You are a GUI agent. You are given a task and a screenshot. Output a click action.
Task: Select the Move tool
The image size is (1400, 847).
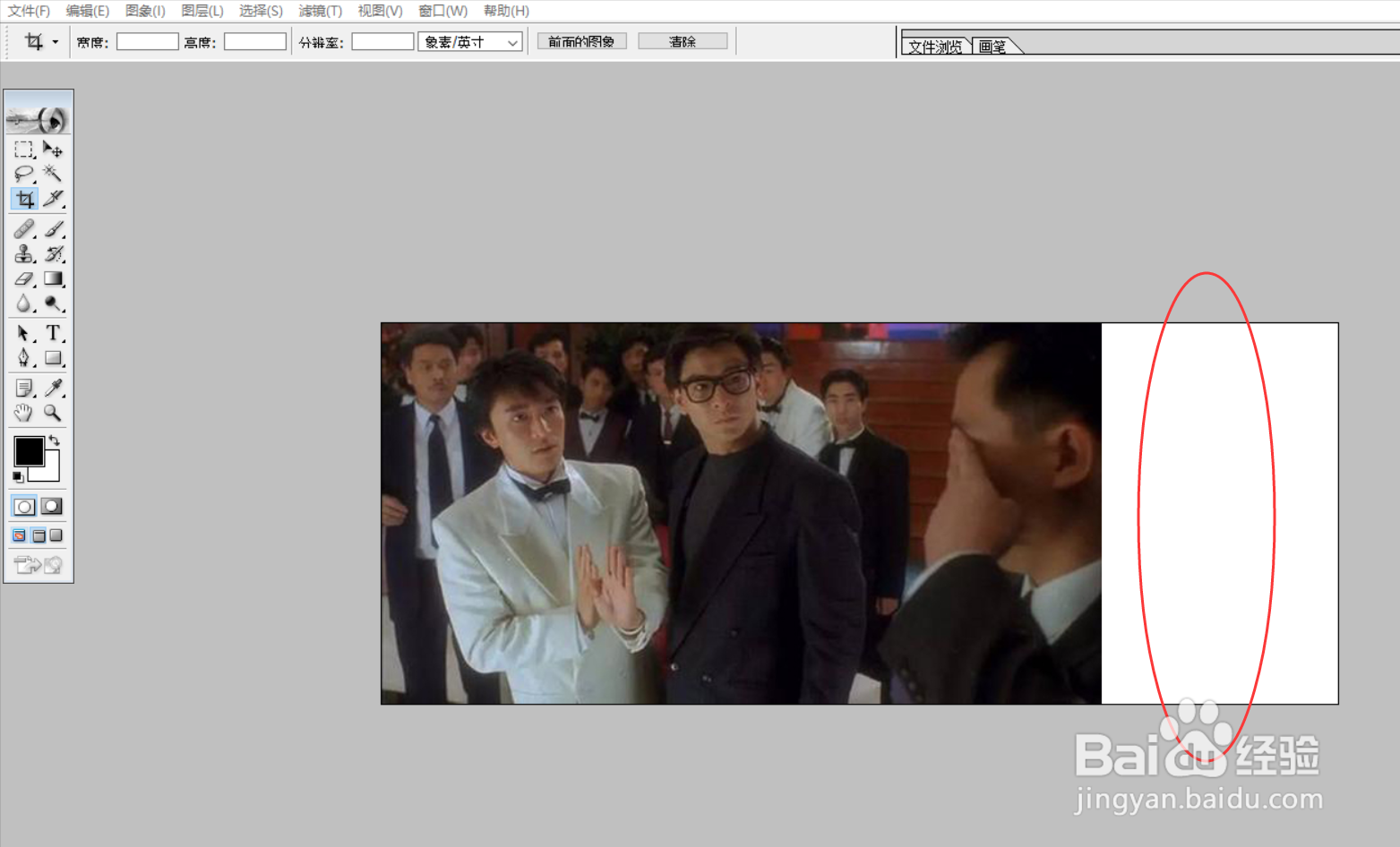click(53, 150)
